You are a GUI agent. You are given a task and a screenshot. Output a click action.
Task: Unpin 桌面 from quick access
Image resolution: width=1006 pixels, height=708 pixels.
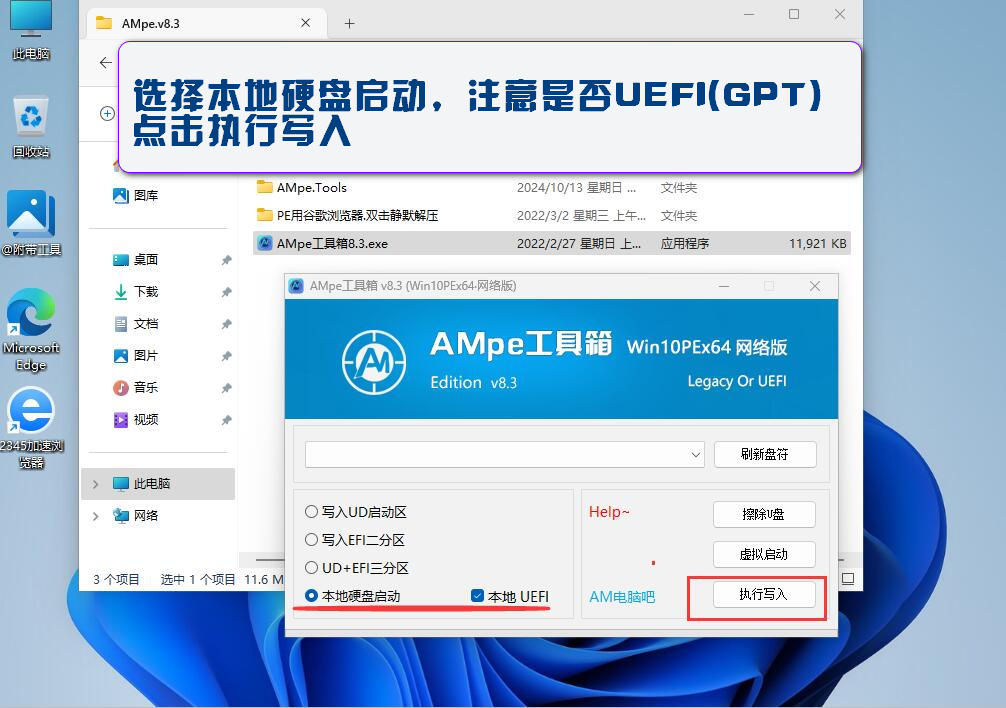tap(226, 260)
